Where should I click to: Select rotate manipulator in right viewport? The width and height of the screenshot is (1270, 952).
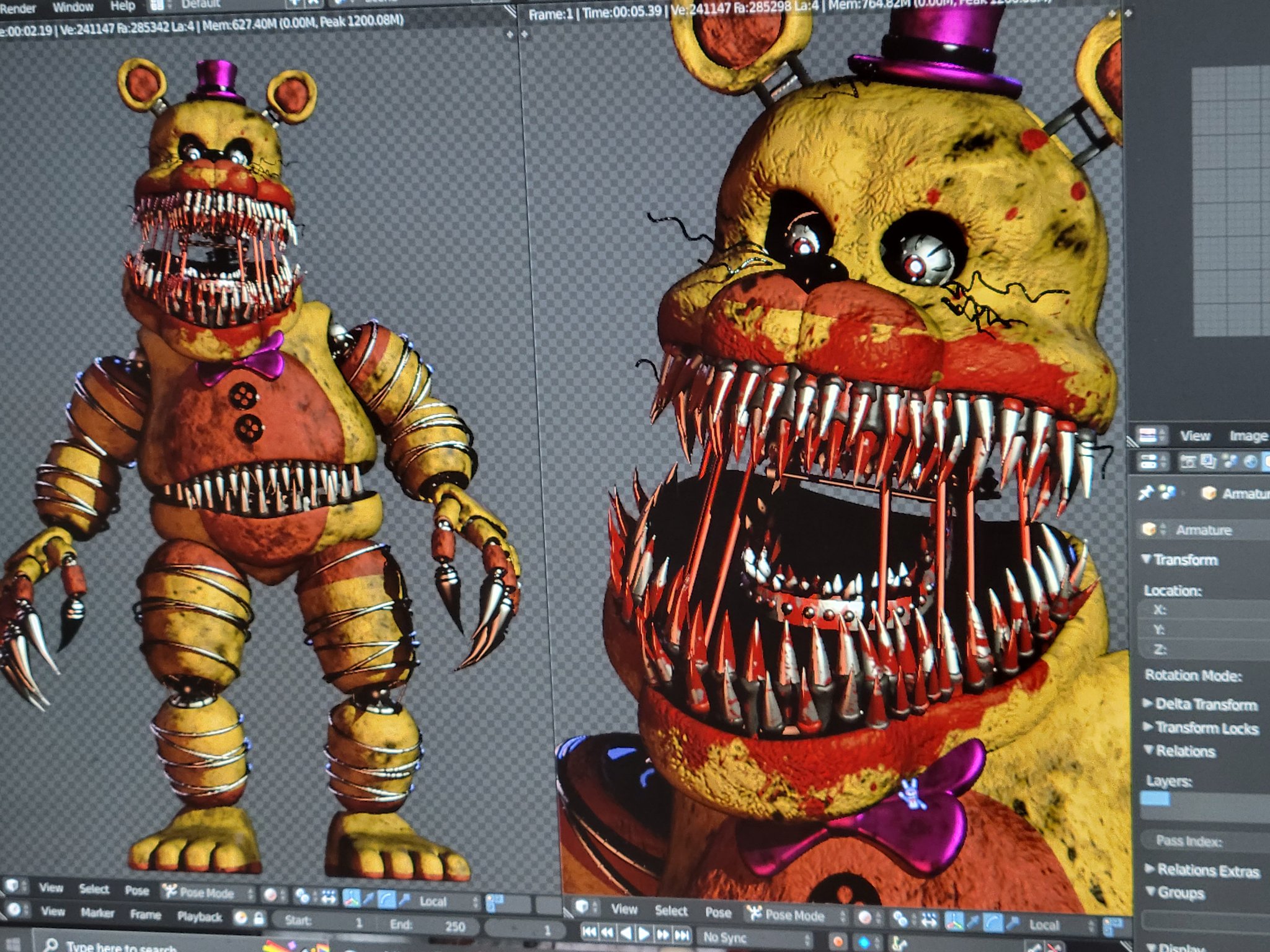pyautogui.click(x=993, y=923)
